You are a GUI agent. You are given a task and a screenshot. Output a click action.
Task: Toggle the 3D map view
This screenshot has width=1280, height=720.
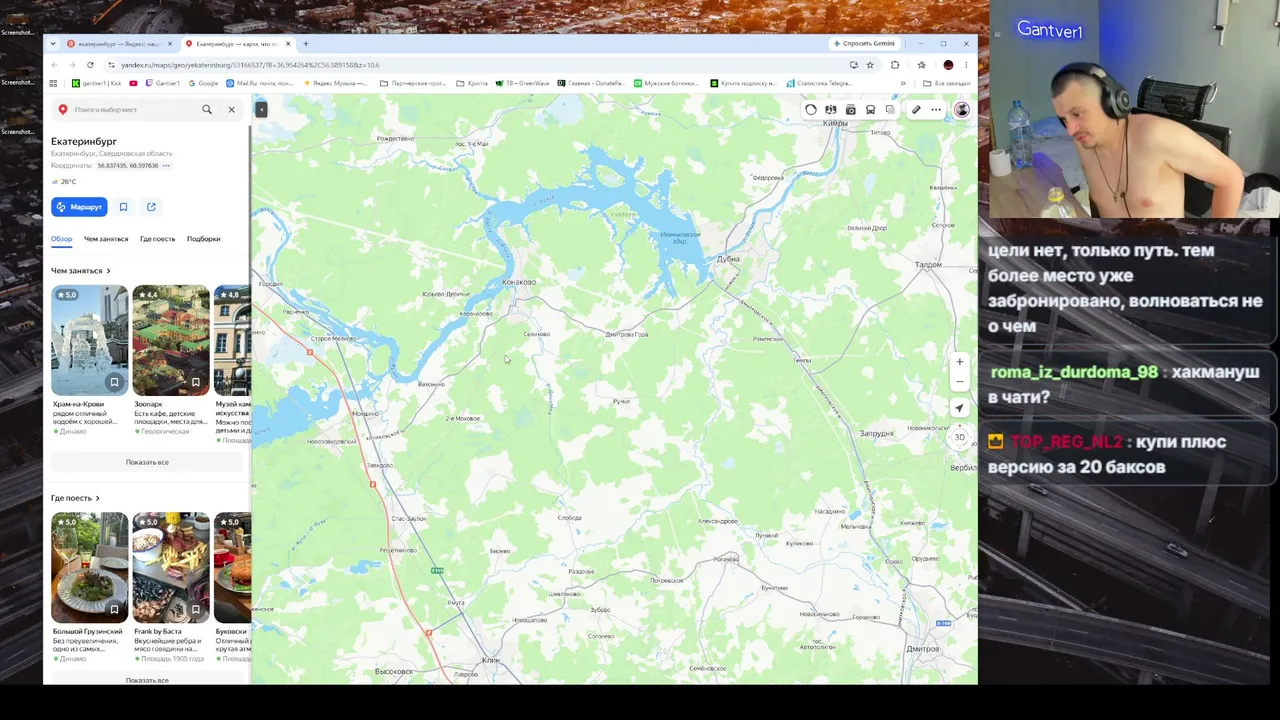(960, 437)
